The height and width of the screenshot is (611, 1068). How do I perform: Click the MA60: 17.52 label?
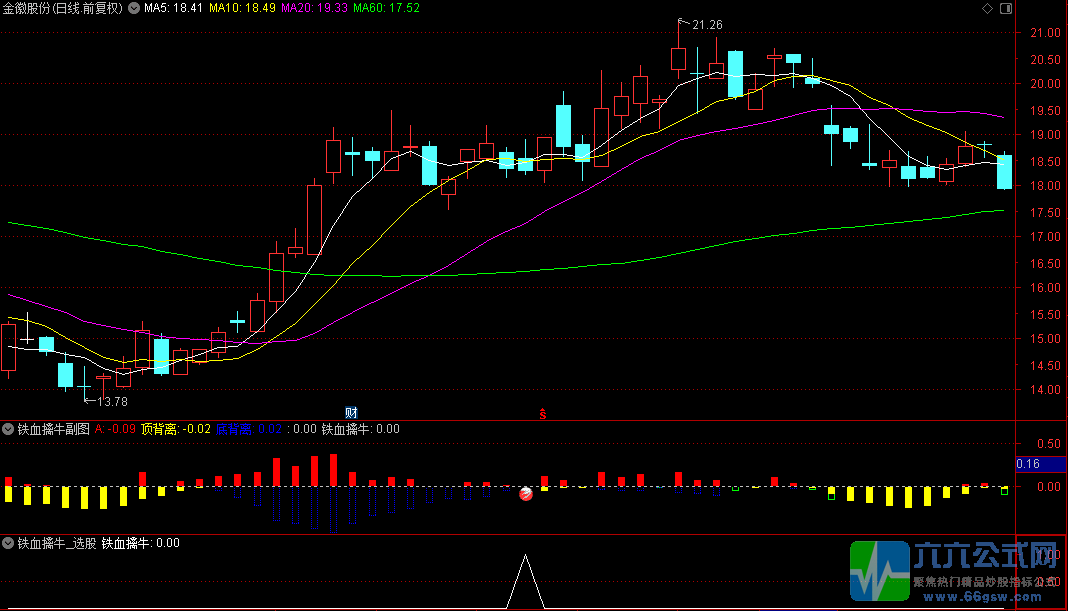(x=386, y=8)
